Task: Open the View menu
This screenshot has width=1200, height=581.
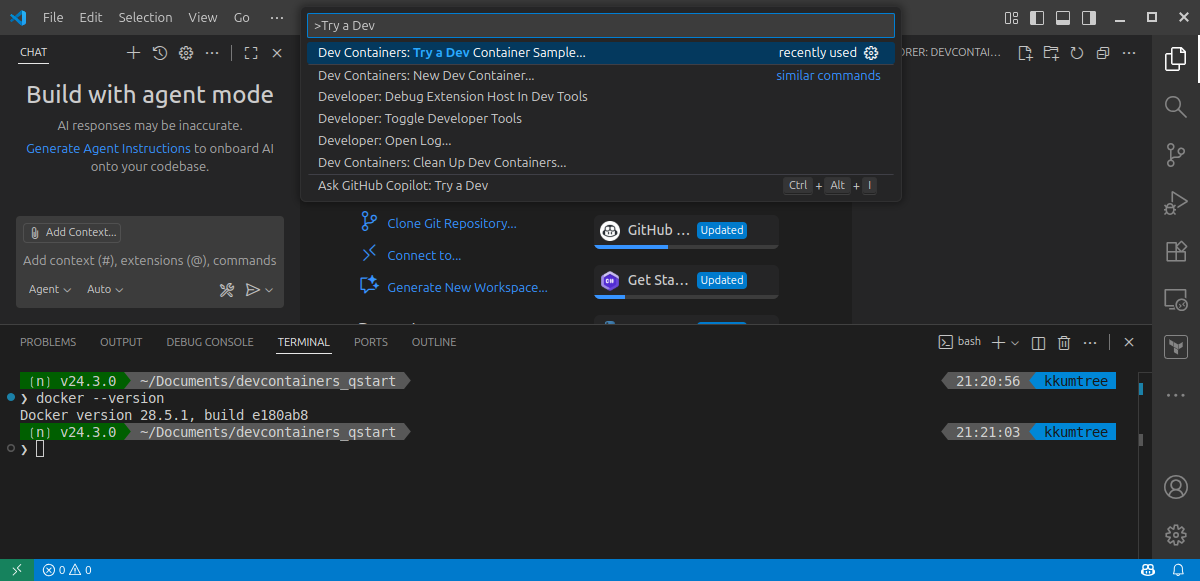Action: pyautogui.click(x=202, y=17)
